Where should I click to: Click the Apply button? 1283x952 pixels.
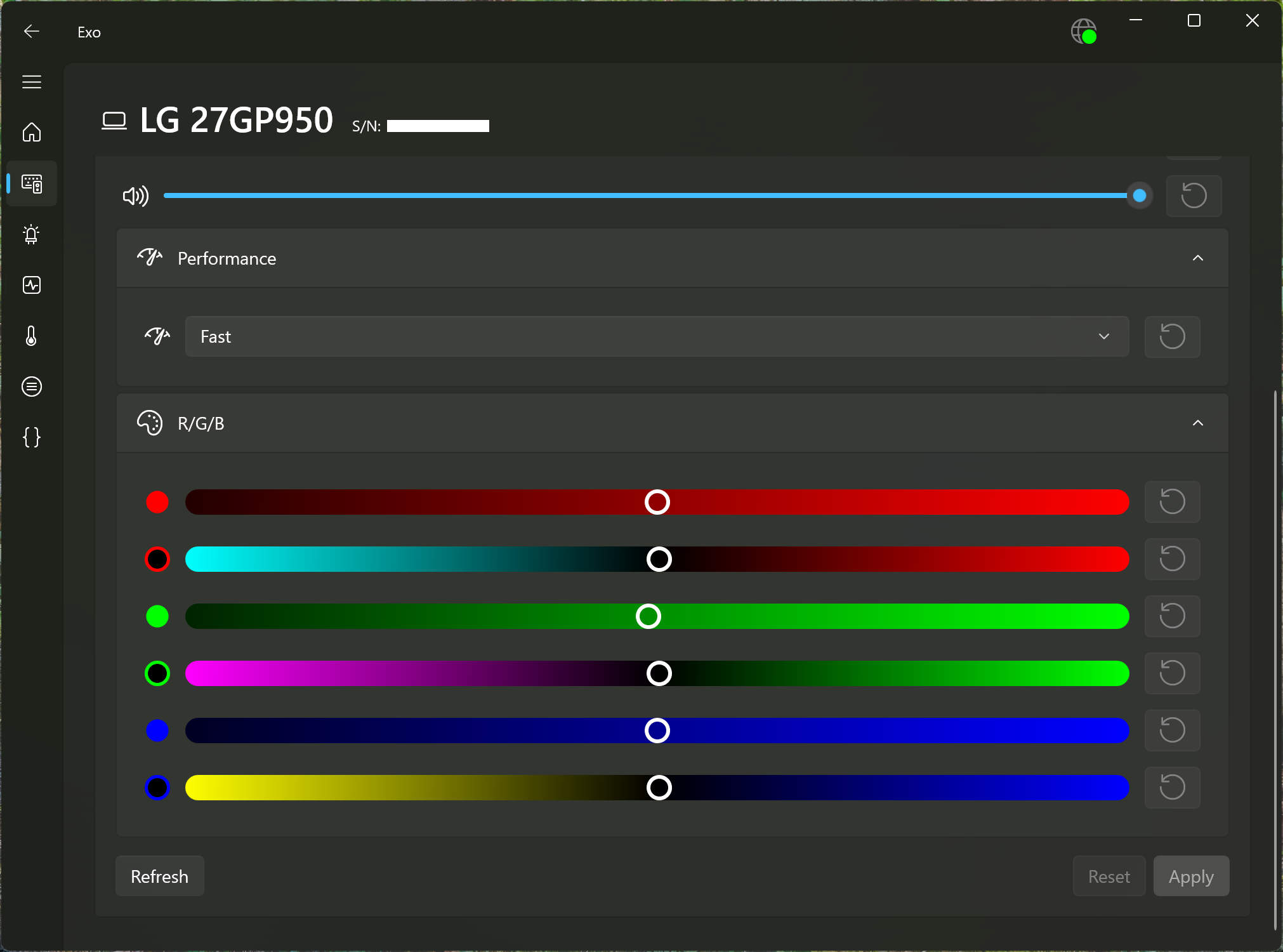pos(1191,876)
